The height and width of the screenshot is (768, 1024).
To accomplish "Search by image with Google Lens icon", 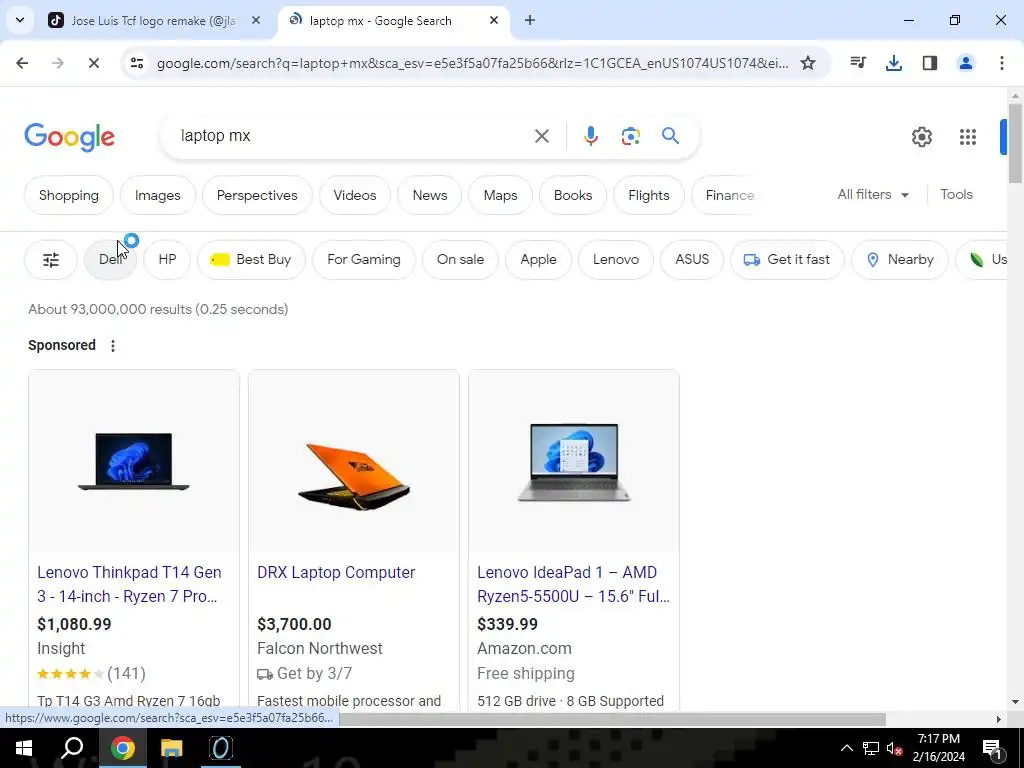I will click(x=630, y=136).
